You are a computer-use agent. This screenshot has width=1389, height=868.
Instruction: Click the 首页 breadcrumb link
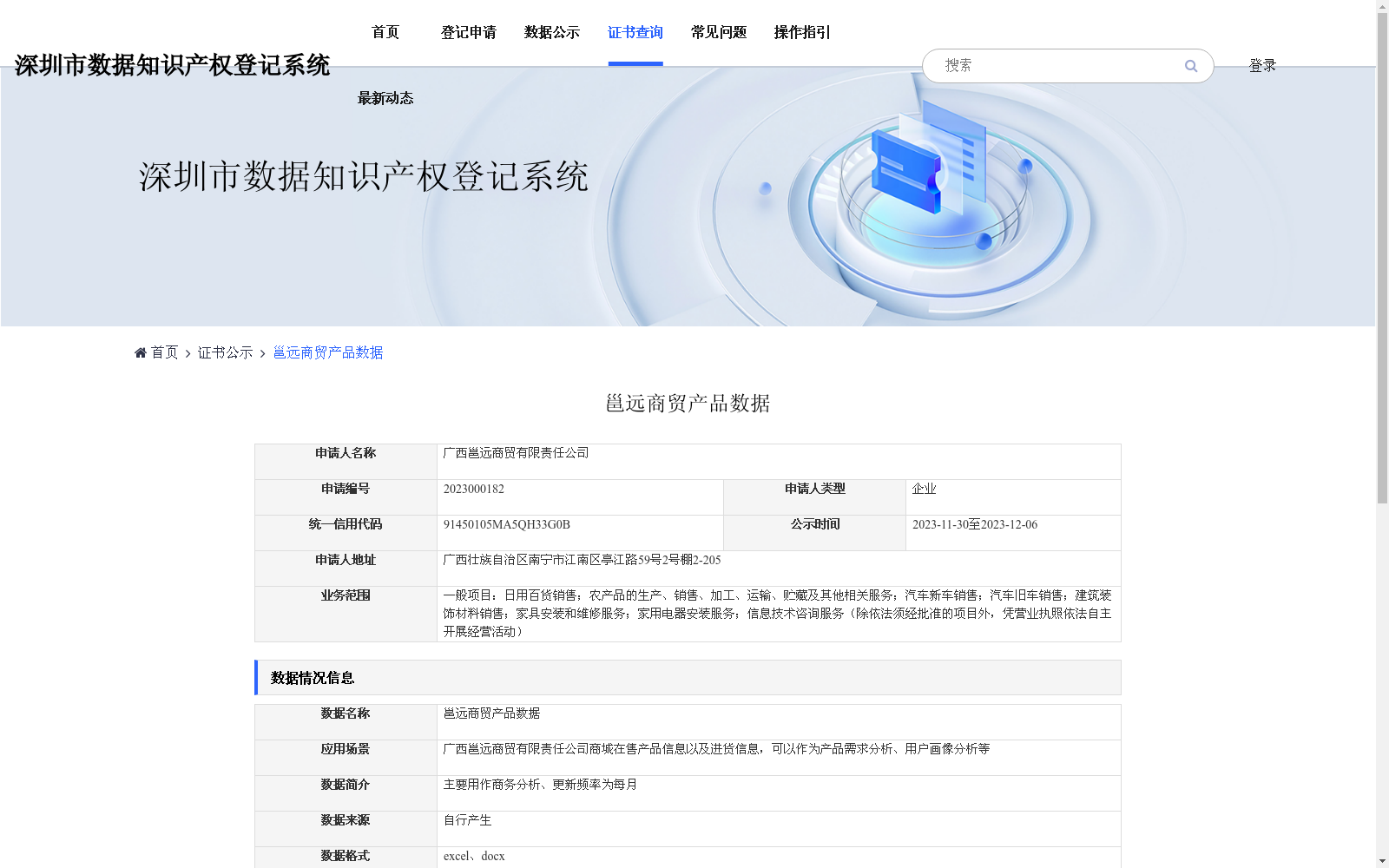coord(164,352)
